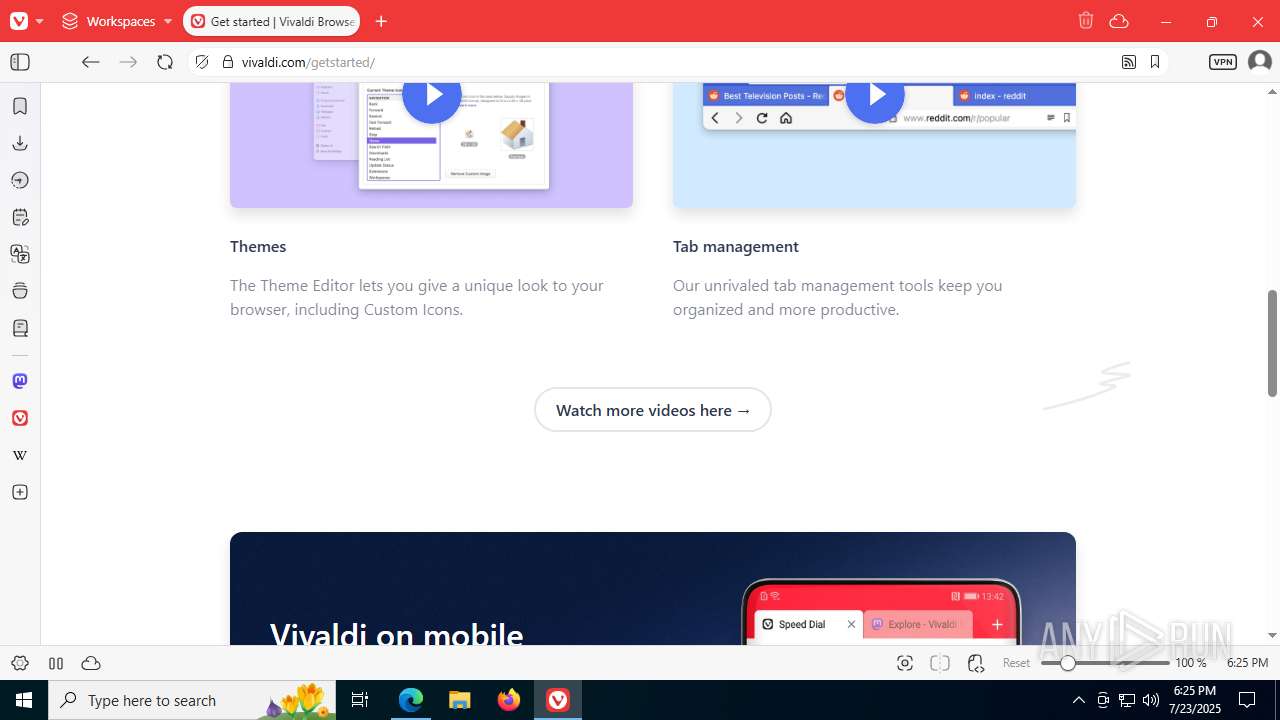
Task: Open the user profile avatar
Action: [x=1259, y=62]
